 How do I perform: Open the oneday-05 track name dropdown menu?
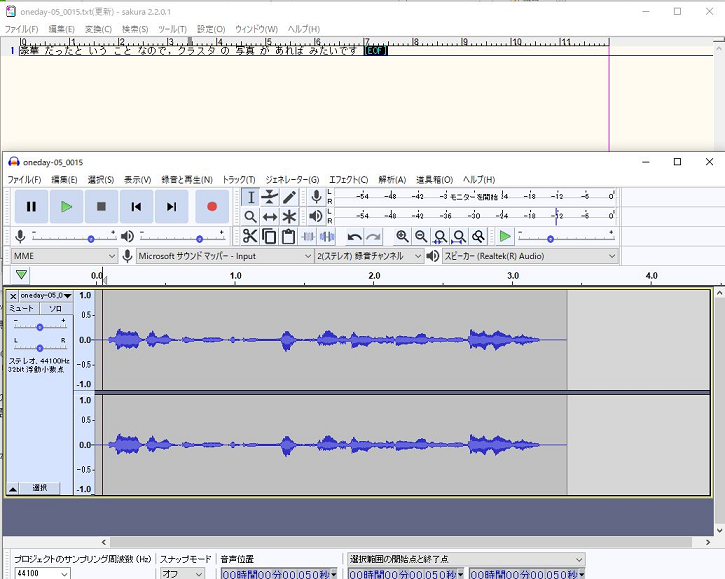[x=45, y=296]
